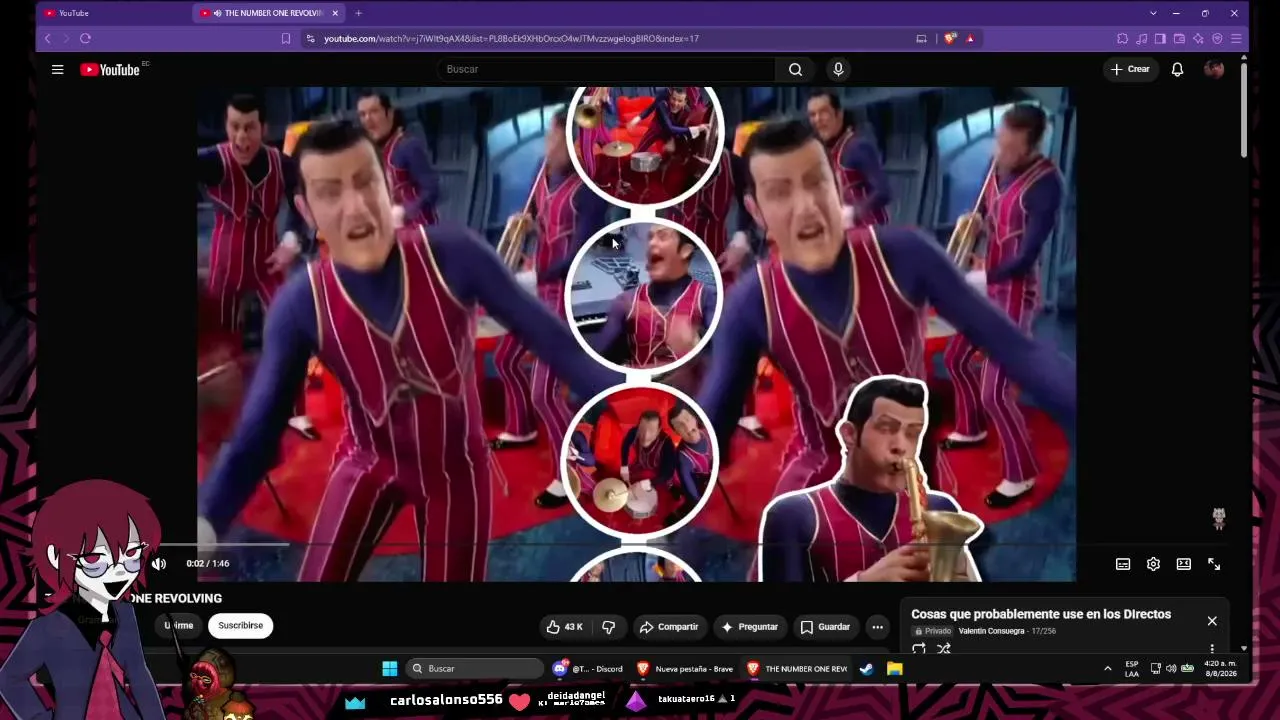Dislike the video

tap(608, 627)
